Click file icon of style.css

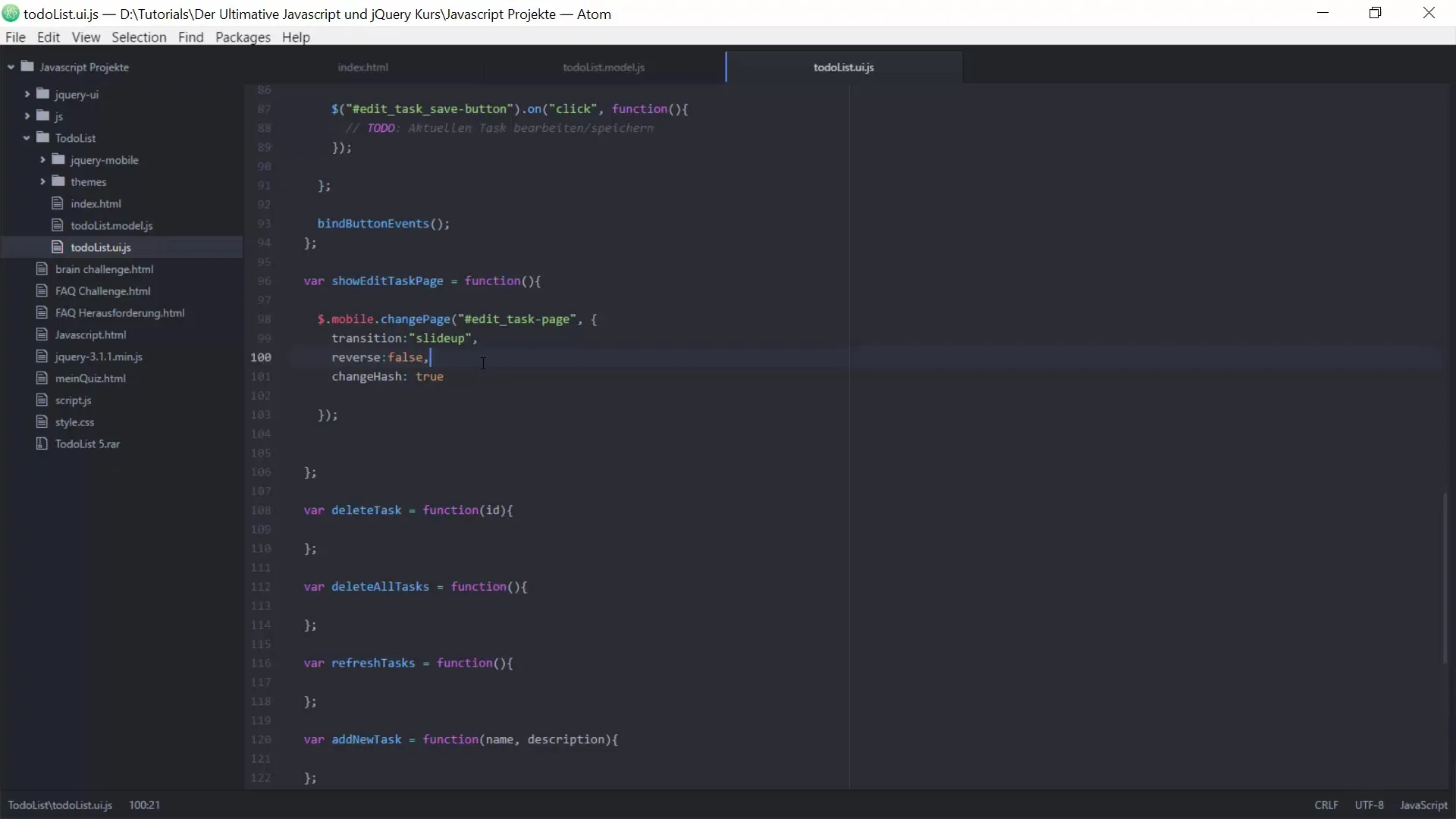(42, 422)
